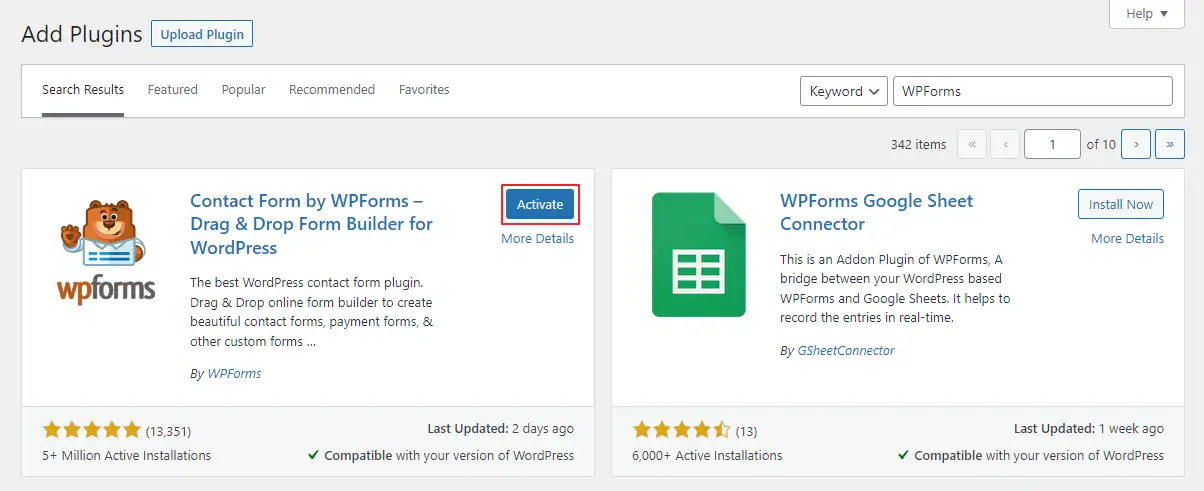Open the GSheetConnector author link

pyautogui.click(x=845, y=351)
